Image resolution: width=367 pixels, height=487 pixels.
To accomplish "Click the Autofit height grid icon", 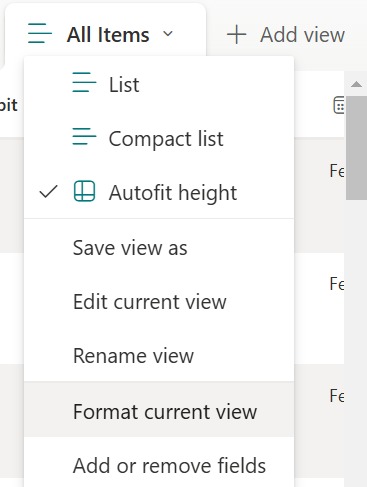I will [84, 191].
